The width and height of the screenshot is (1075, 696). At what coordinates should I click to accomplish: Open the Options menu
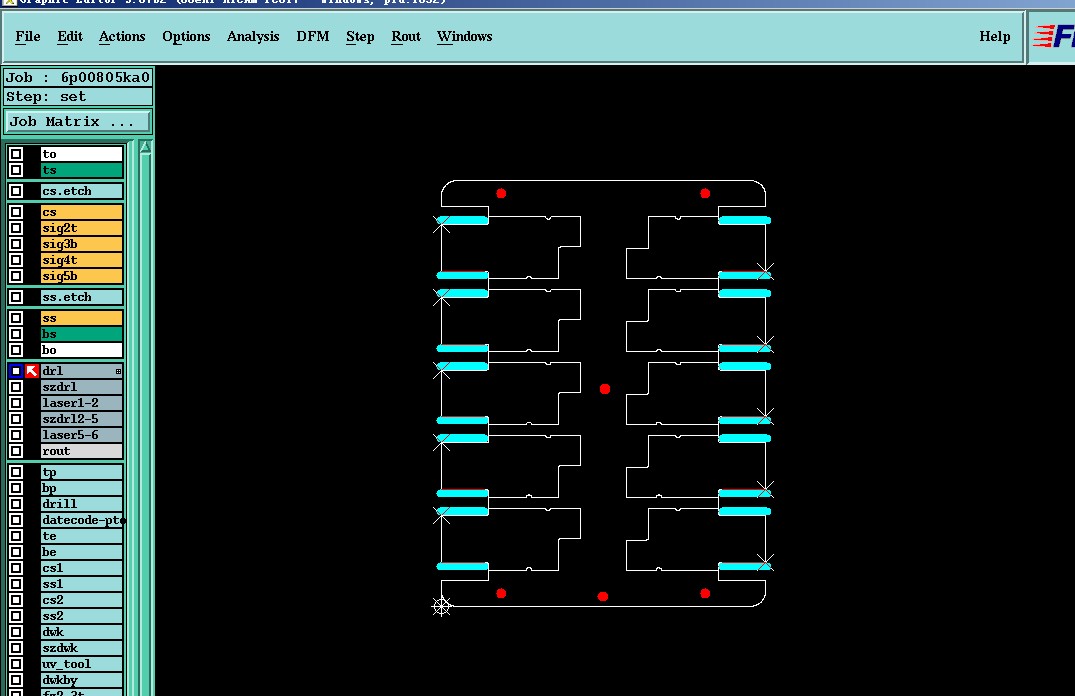tap(186, 36)
